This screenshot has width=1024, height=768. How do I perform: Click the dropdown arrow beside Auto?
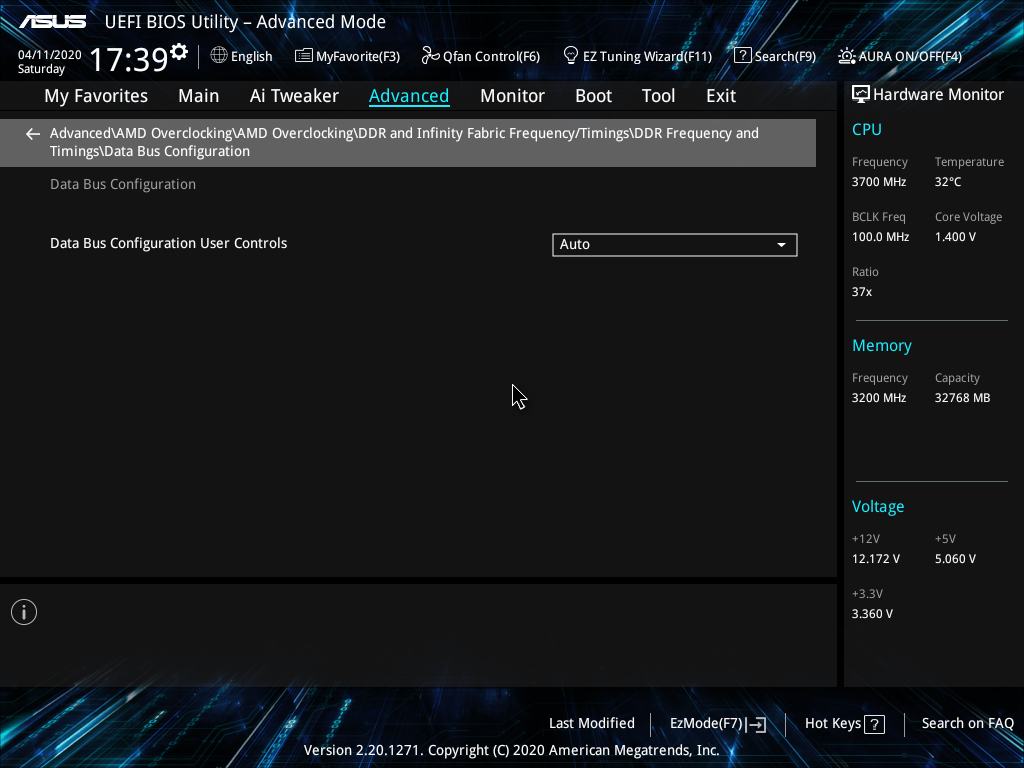[x=781, y=245]
